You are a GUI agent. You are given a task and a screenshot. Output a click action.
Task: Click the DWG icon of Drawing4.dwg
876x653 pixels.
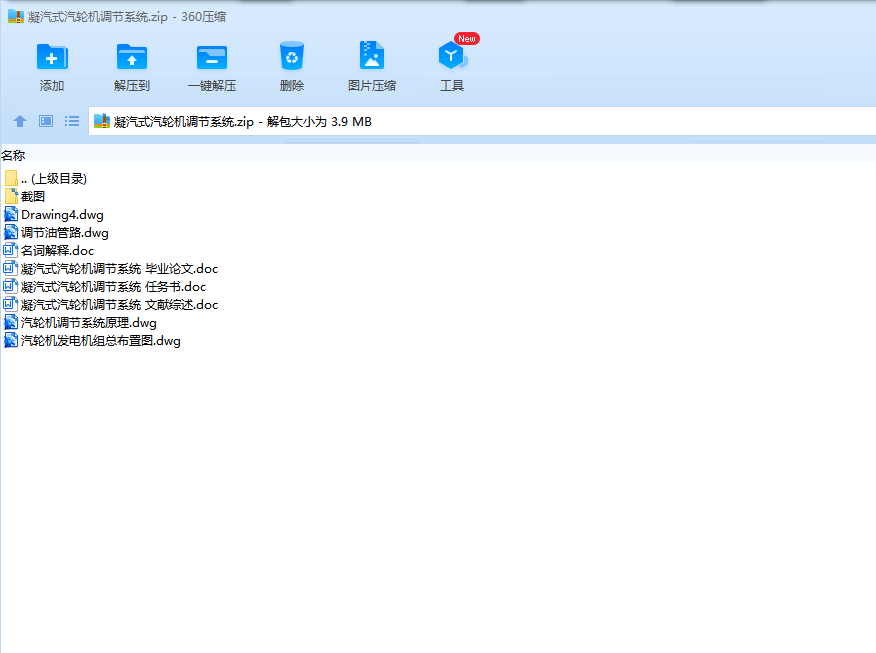click(11, 215)
